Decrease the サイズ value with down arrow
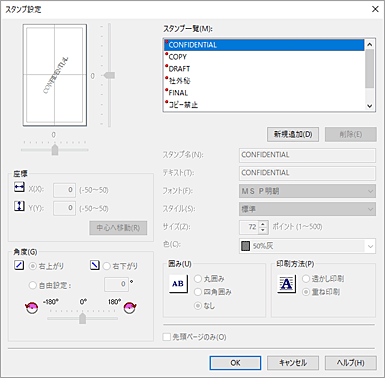The image size is (385, 378). pyautogui.click(x=263, y=230)
